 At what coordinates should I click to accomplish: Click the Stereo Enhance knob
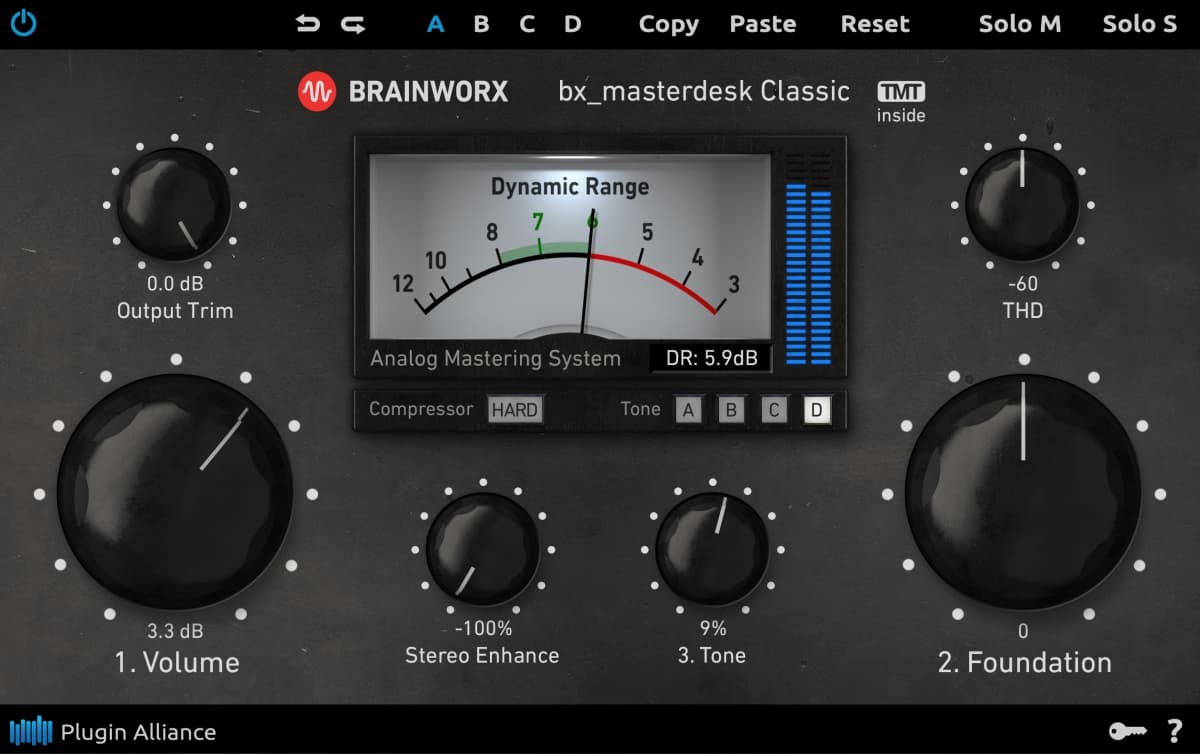[x=482, y=548]
